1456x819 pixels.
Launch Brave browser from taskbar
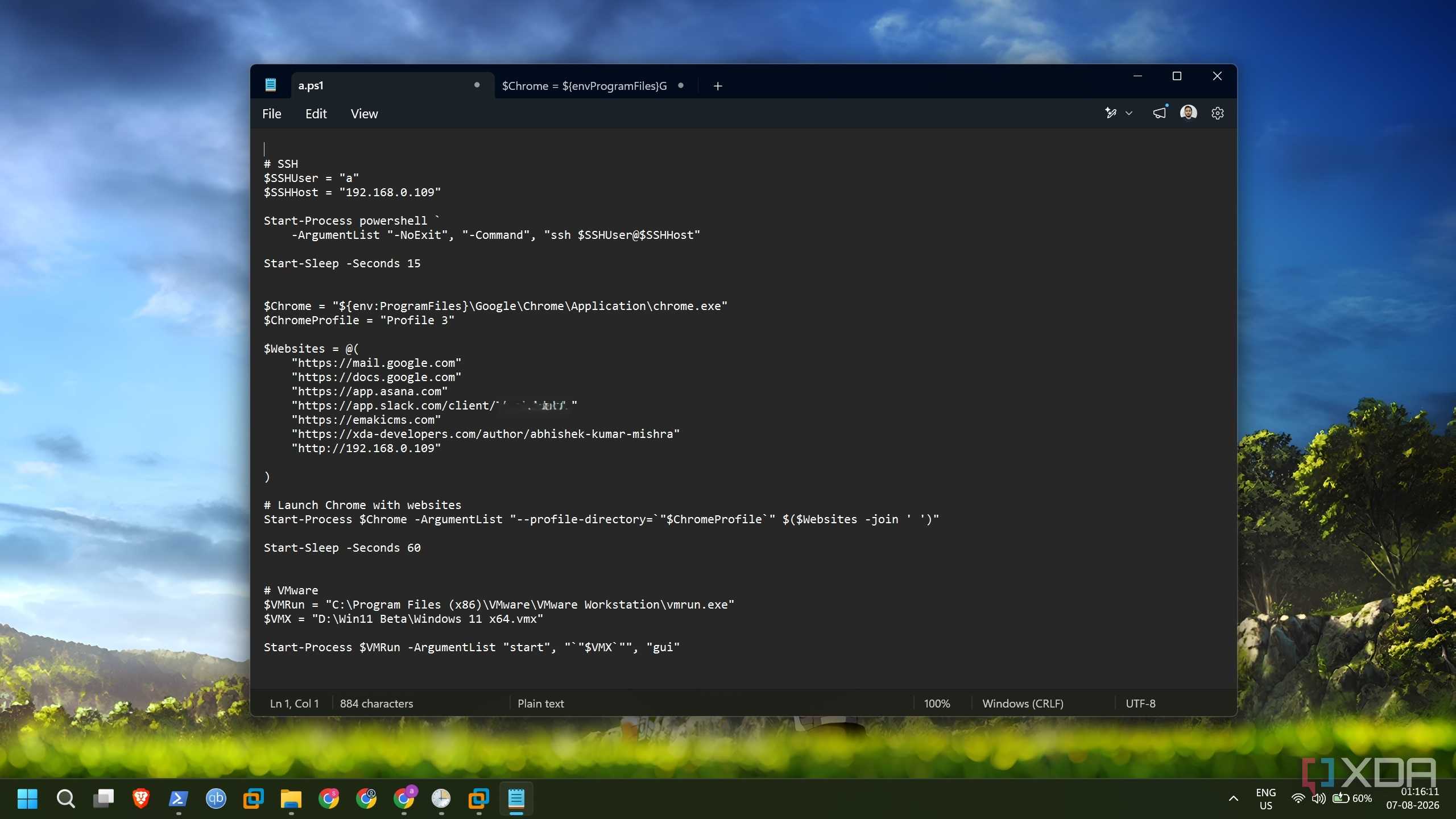click(x=141, y=799)
